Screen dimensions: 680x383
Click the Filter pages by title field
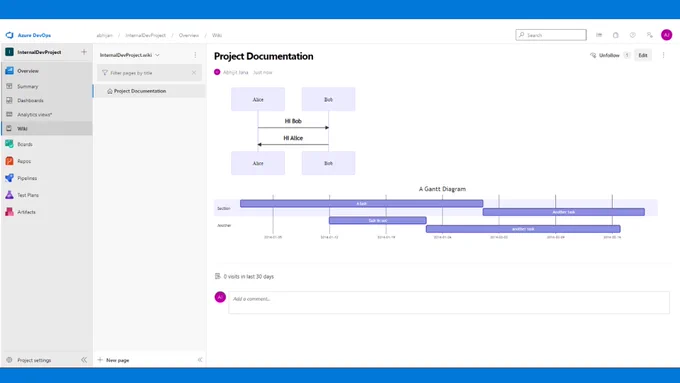pos(149,73)
